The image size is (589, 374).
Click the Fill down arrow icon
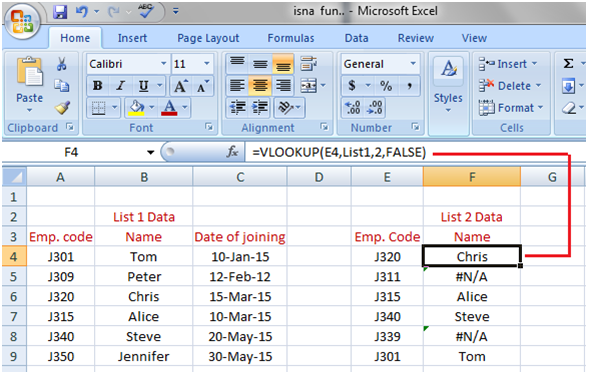(x=568, y=86)
